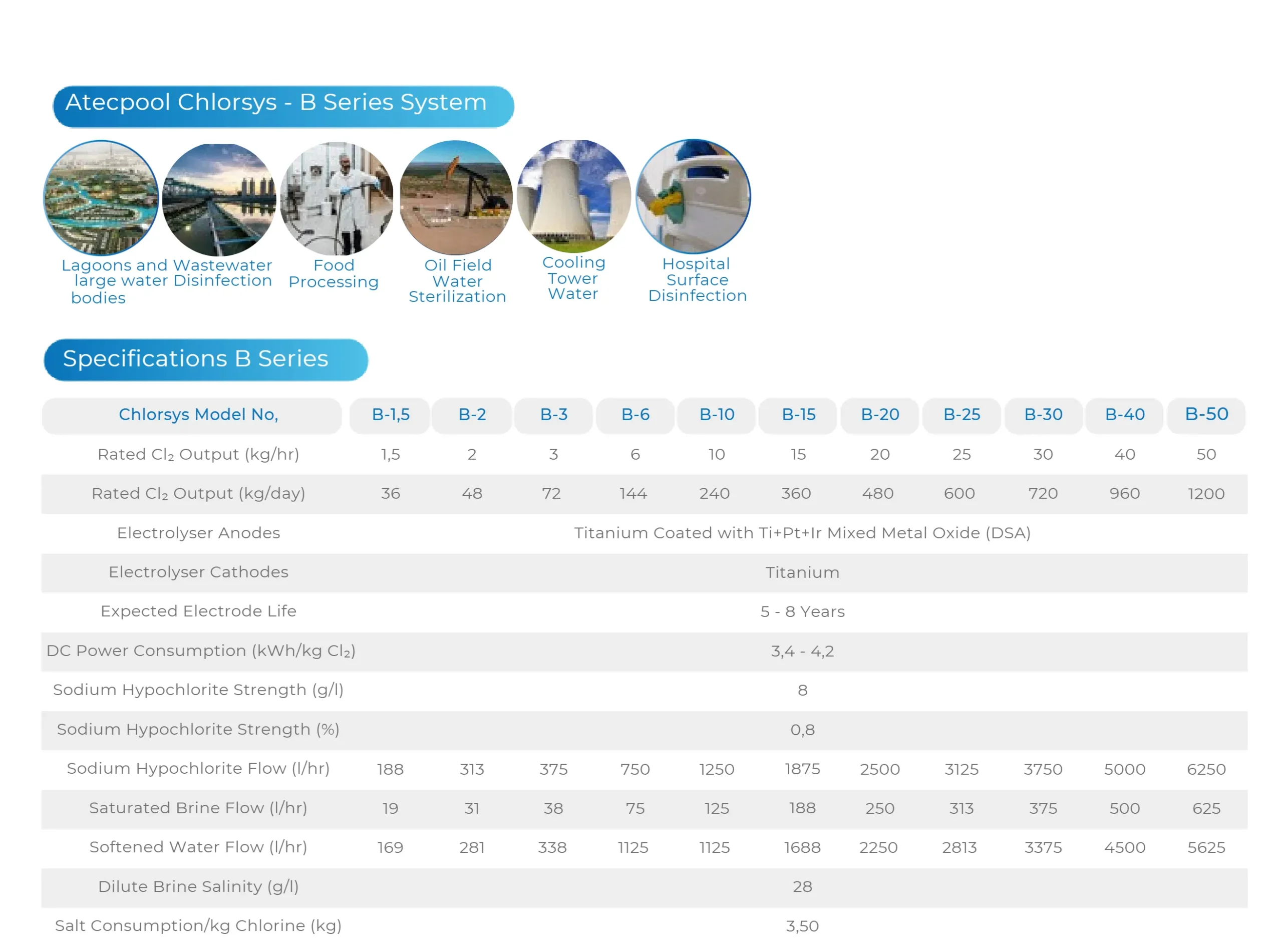Select the B-30 model column header
Screen dimensions: 1282x952
tap(1044, 416)
